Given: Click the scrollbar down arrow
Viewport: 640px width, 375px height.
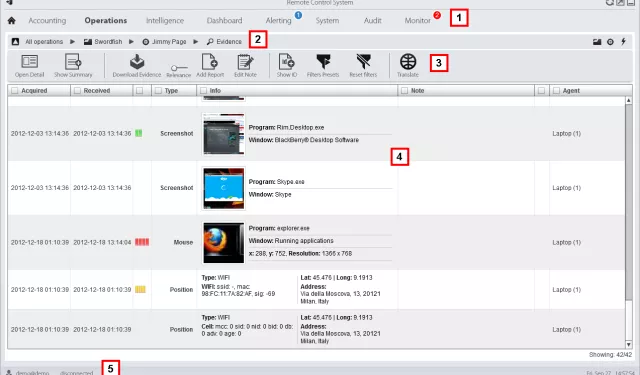Looking at the screenshot, I should click(629, 345).
